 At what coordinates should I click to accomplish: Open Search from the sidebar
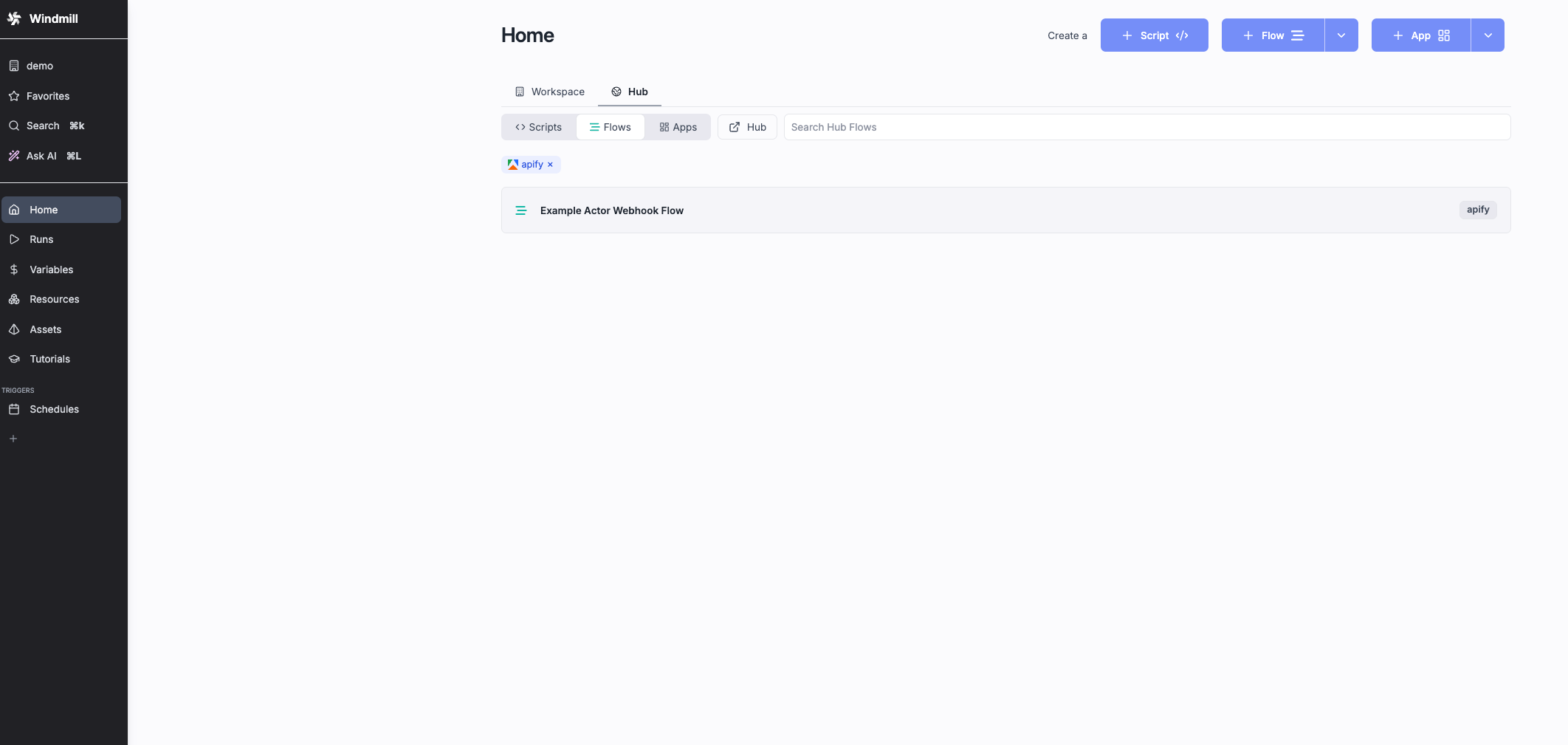coord(42,126)
